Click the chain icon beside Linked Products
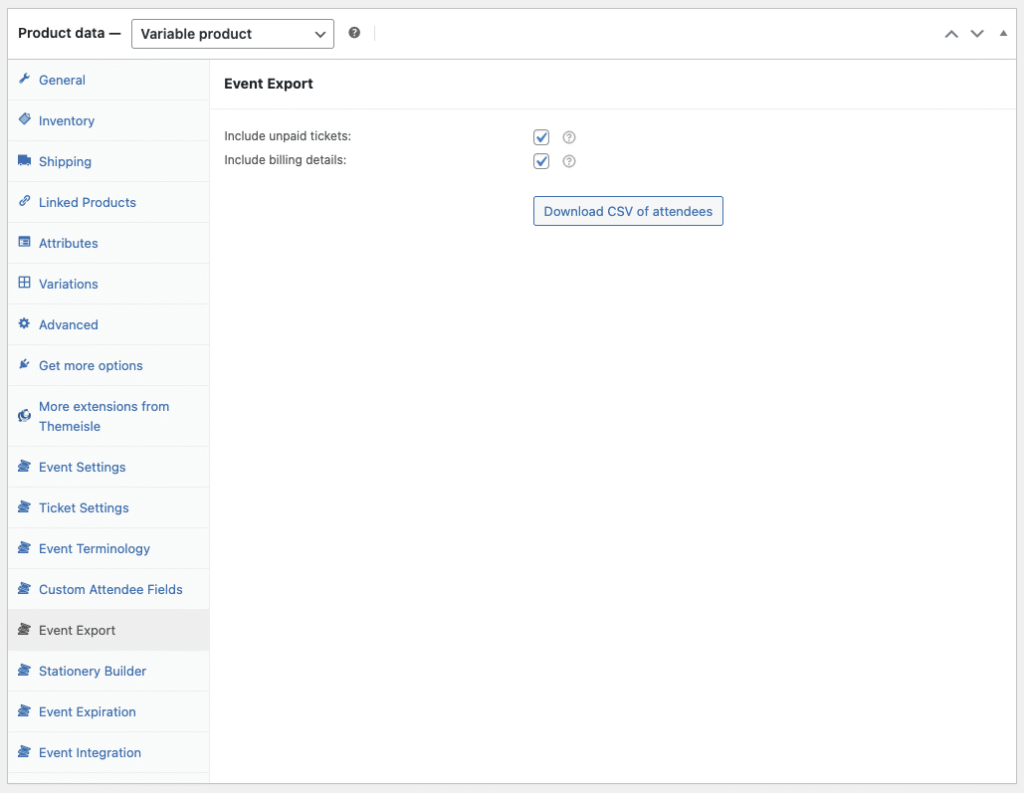This screenshot has height=793, width=1024. [24, 202]
